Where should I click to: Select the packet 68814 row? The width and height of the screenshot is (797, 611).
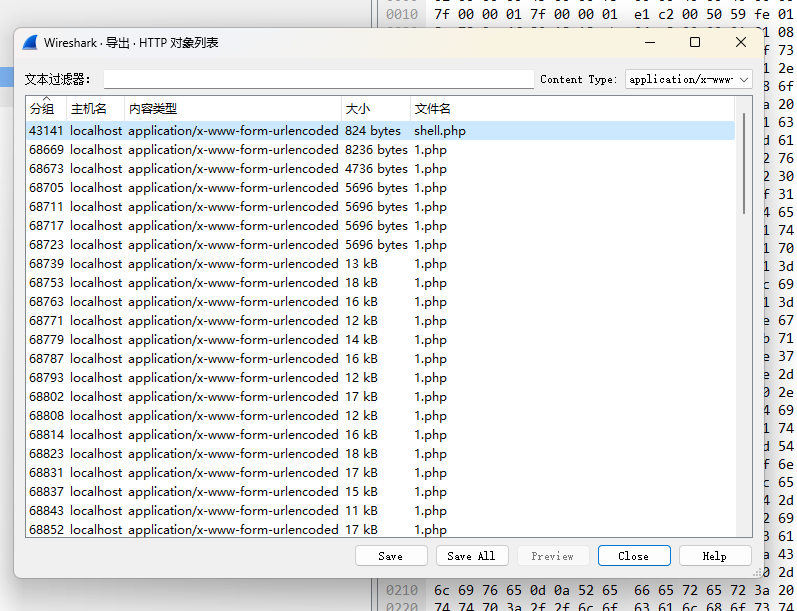(x=380, y=435)
